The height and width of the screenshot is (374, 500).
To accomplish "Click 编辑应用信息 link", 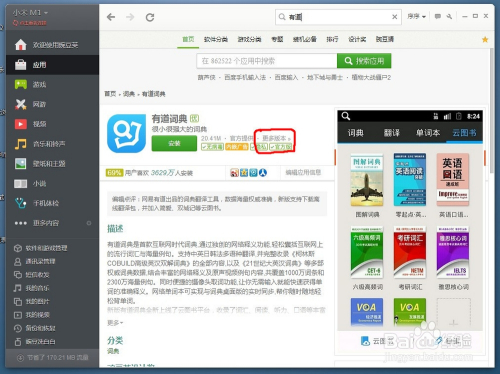I will pos(303,172).
